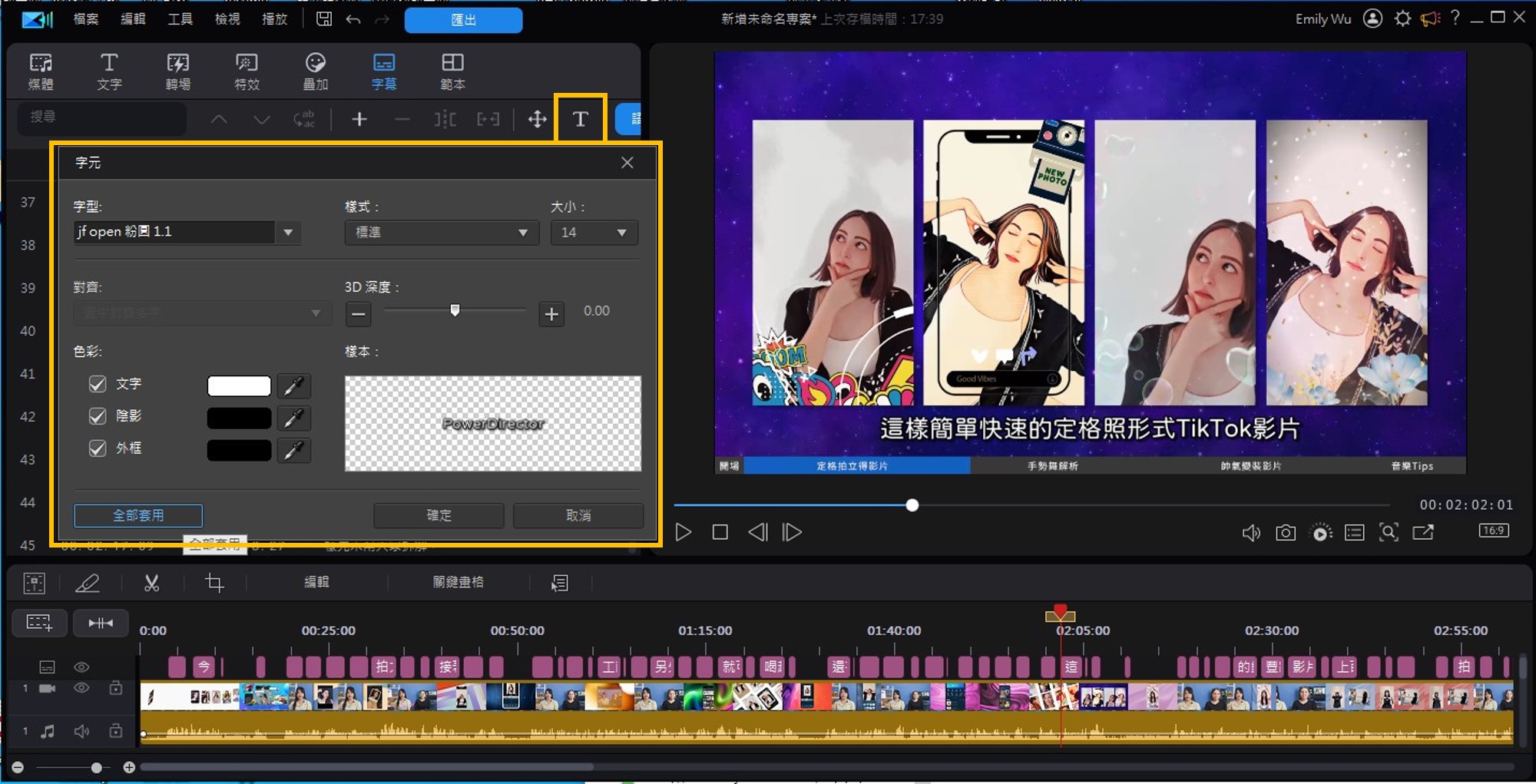1536x784 pixels.
Task: Click the crop tool icon
Action: tap(214, 583)
